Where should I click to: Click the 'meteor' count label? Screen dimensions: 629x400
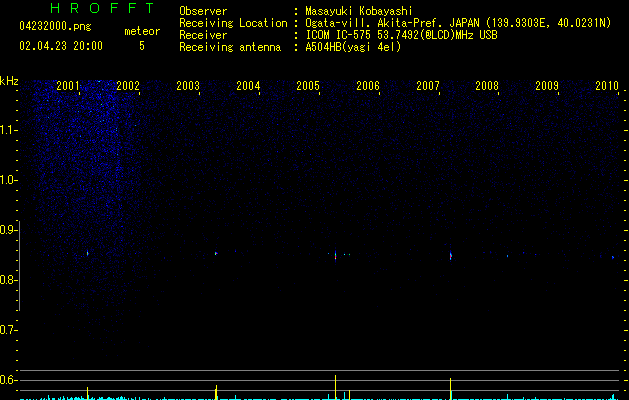coord(142,31)
